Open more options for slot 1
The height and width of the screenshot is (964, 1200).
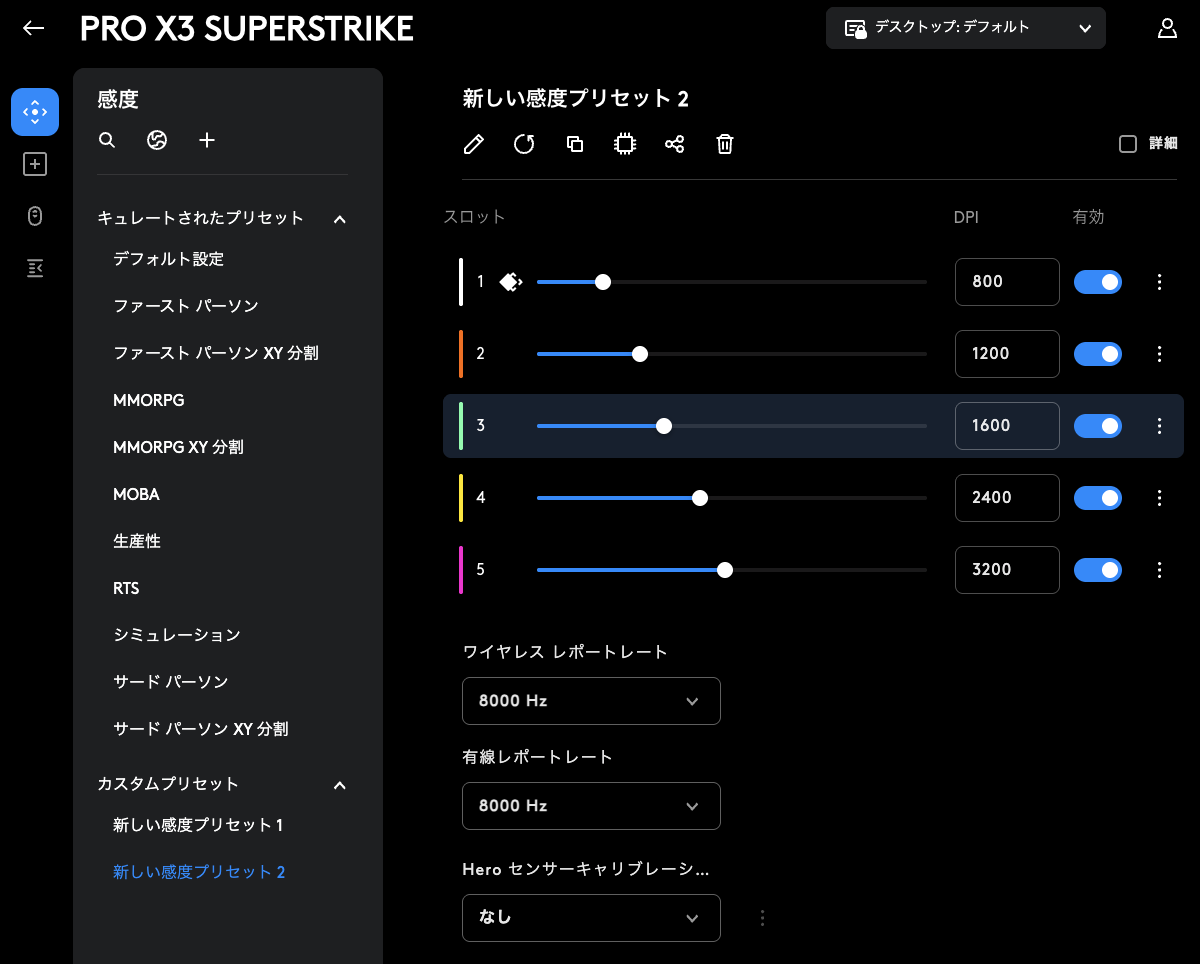pos(1160,282)
